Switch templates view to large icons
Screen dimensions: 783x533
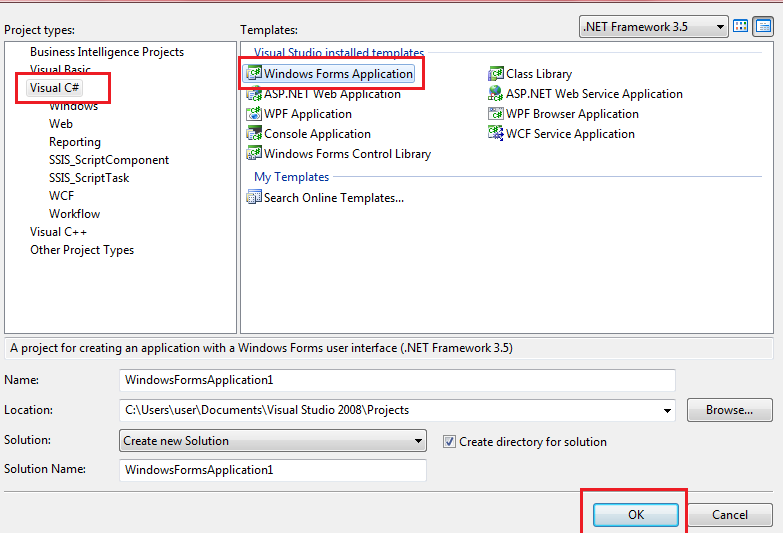pyautogui.click(x=741, y=26)
